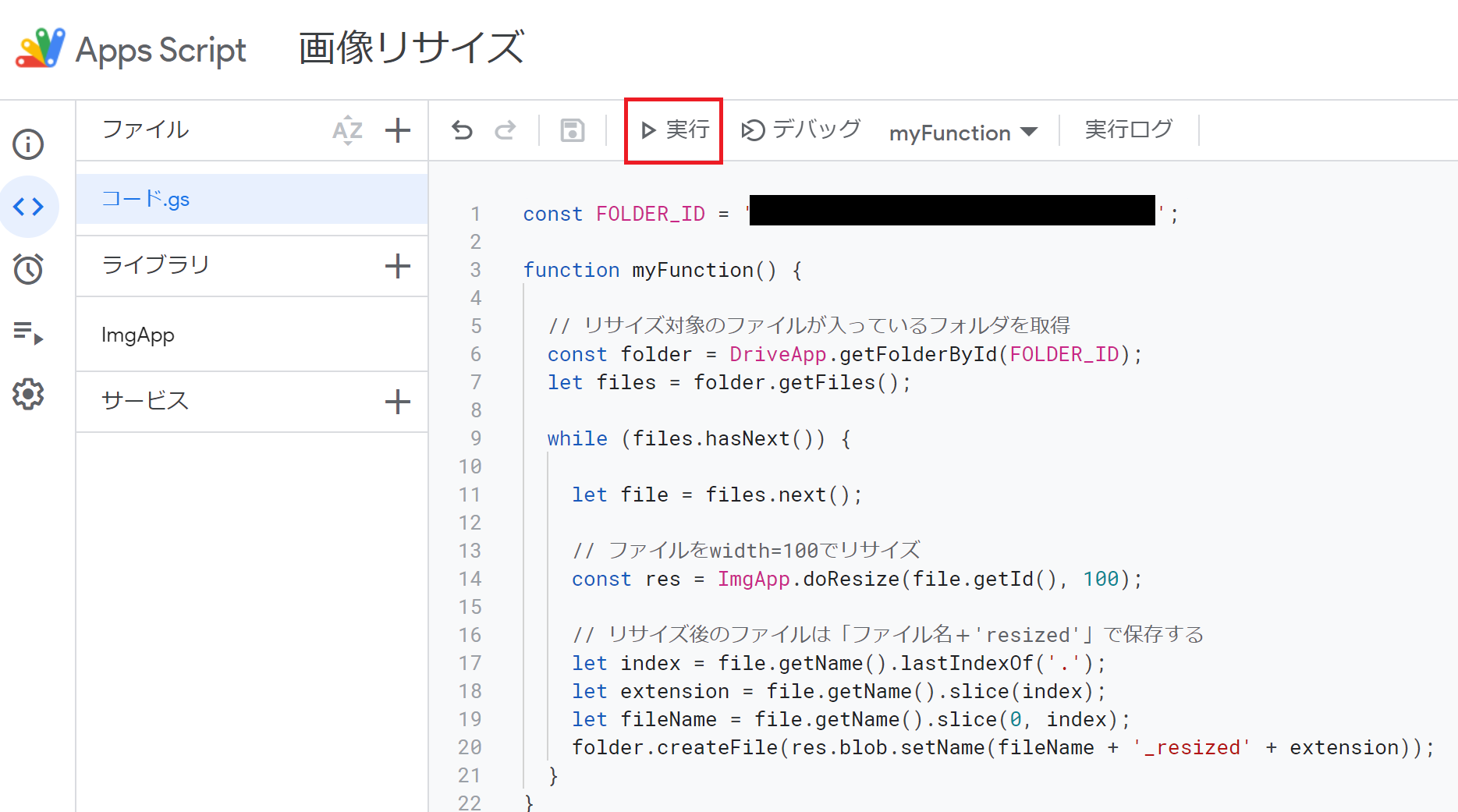Screen dimensions: 1458x812
Task: Open the 実行ログ execution log
Action: coord(1128,129)
